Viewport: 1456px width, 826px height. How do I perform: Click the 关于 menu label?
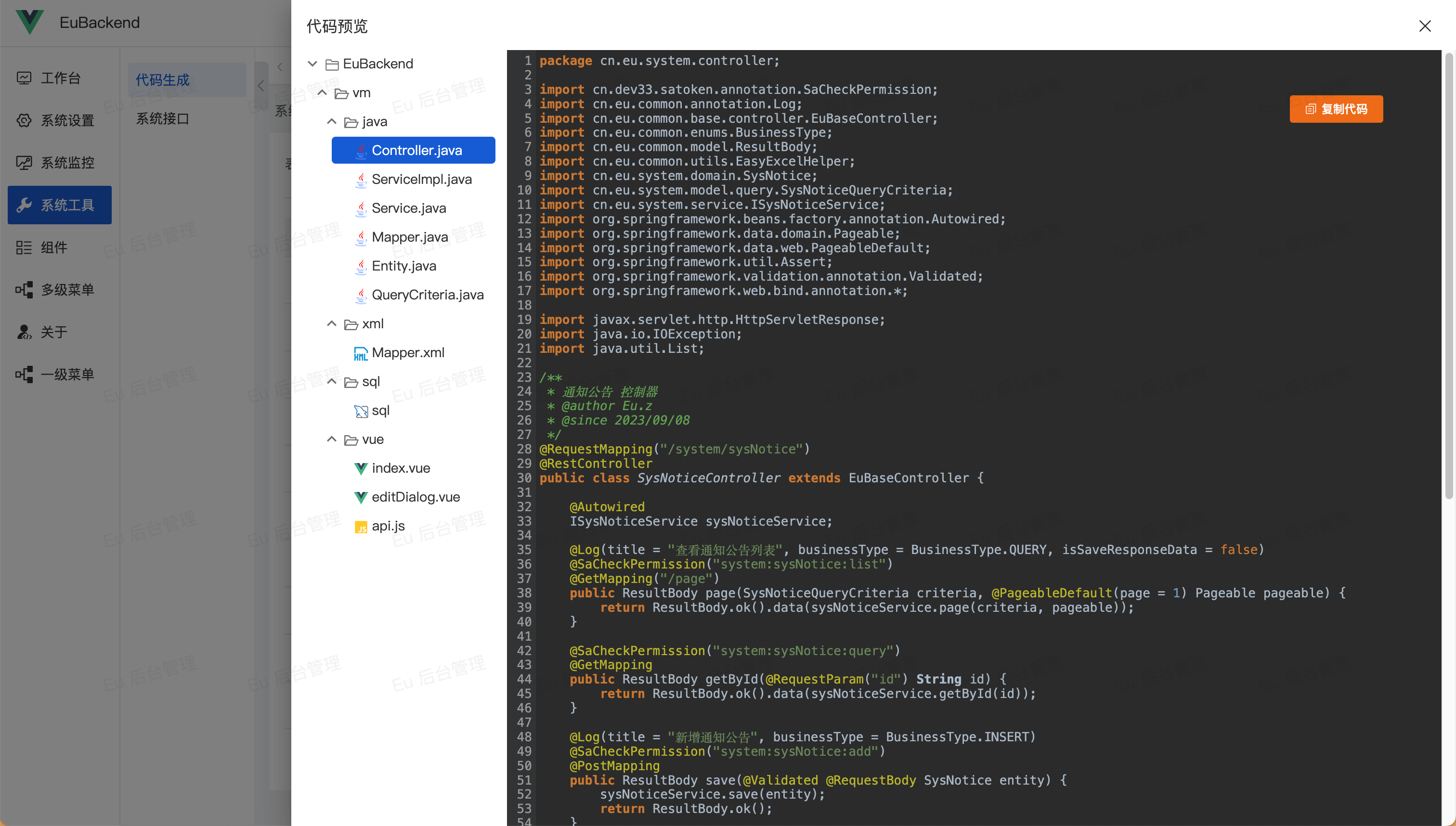click(x=54, y=333)
